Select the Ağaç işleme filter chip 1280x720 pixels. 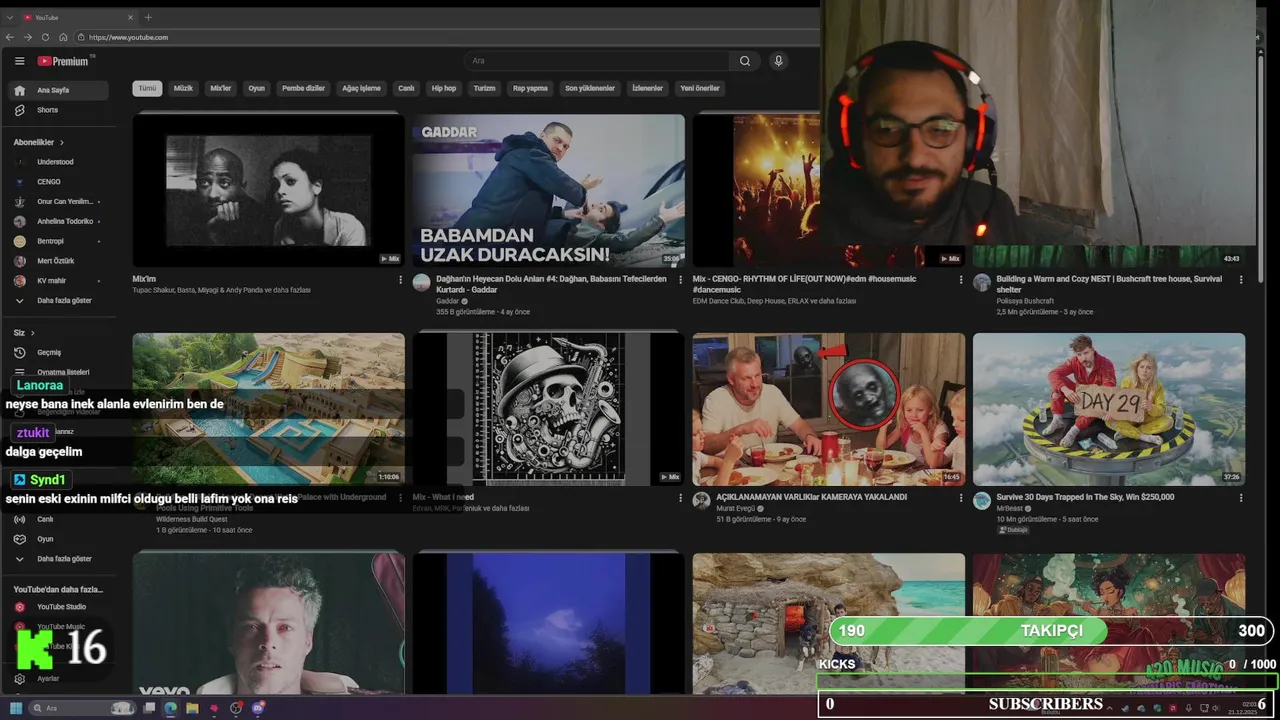click(362, 88)
